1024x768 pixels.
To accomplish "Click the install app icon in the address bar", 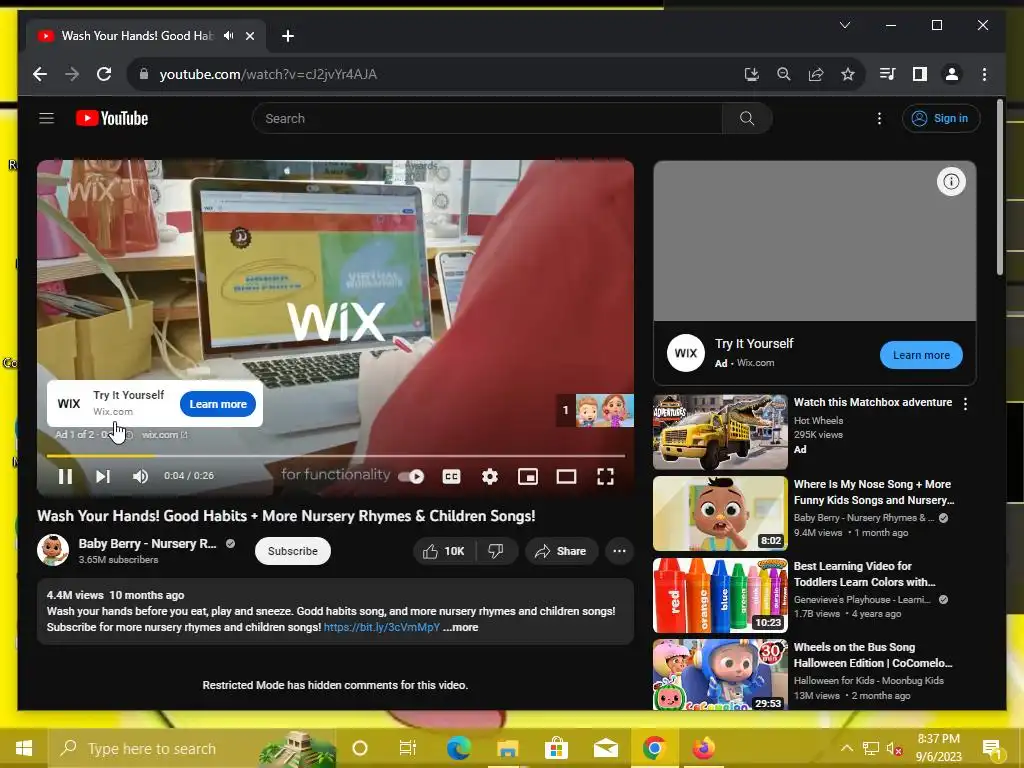I will (752, 74).
